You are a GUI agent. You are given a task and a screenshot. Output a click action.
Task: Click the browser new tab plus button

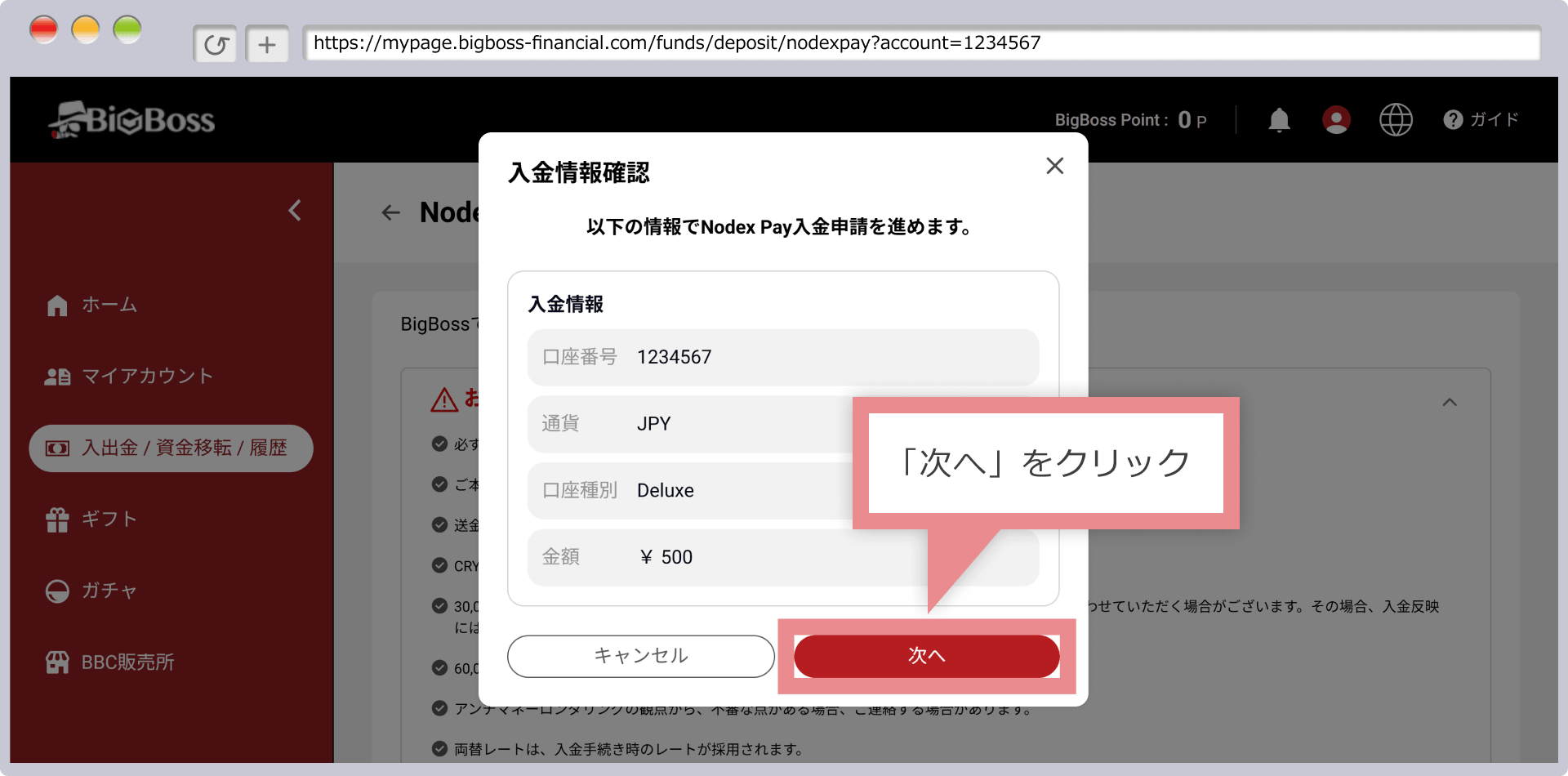pos(267,44)
